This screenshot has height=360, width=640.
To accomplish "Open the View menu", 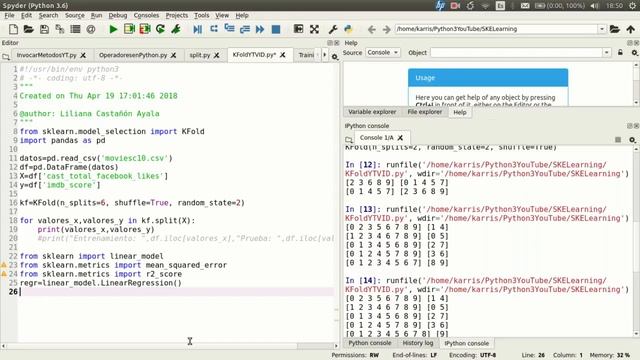I will (222, 15).
